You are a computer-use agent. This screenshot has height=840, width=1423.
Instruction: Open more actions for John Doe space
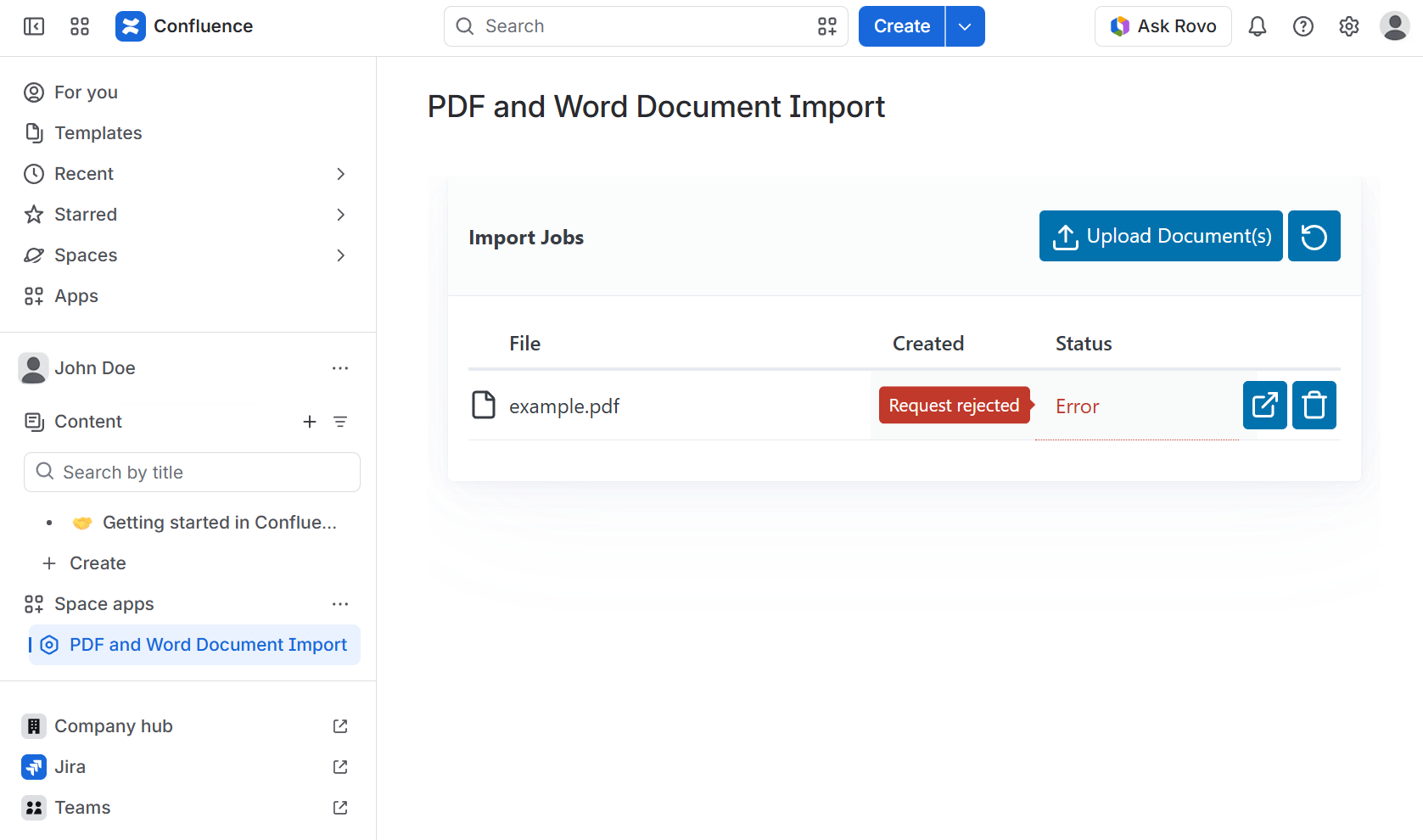[340, 368]
